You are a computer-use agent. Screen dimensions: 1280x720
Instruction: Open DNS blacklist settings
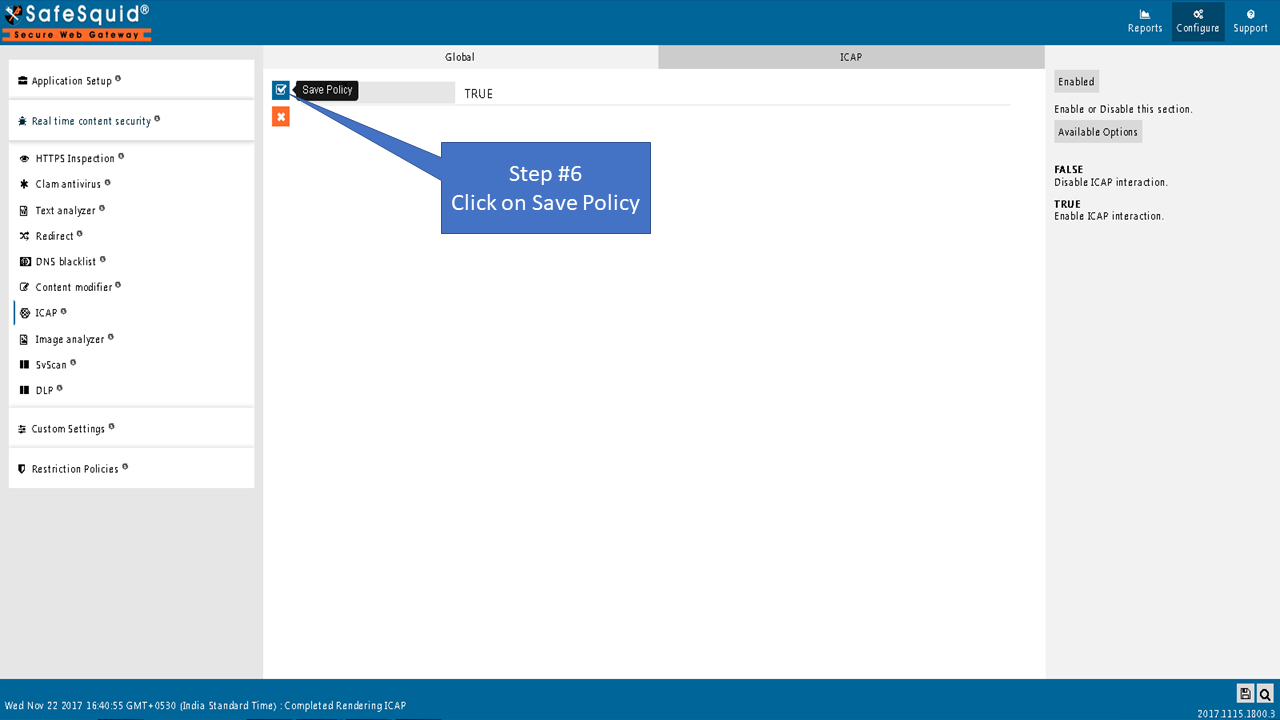coord(66,262)
